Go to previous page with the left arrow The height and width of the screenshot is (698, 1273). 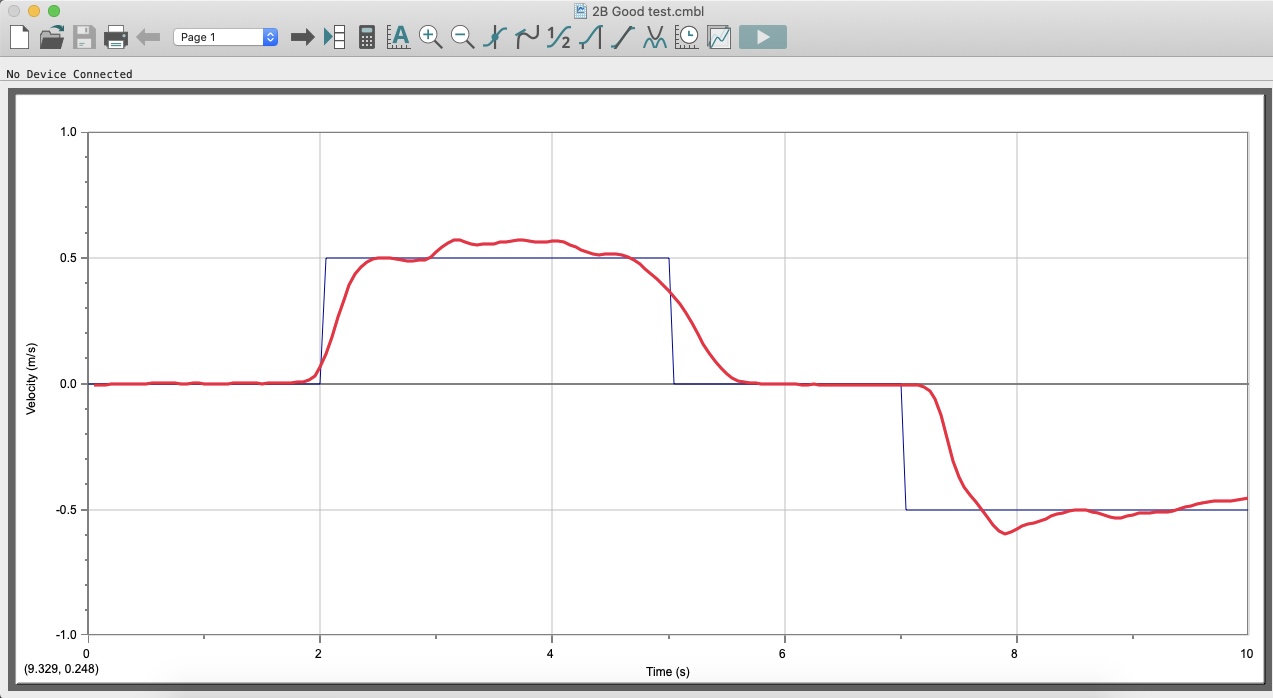[x=148, y=37]
